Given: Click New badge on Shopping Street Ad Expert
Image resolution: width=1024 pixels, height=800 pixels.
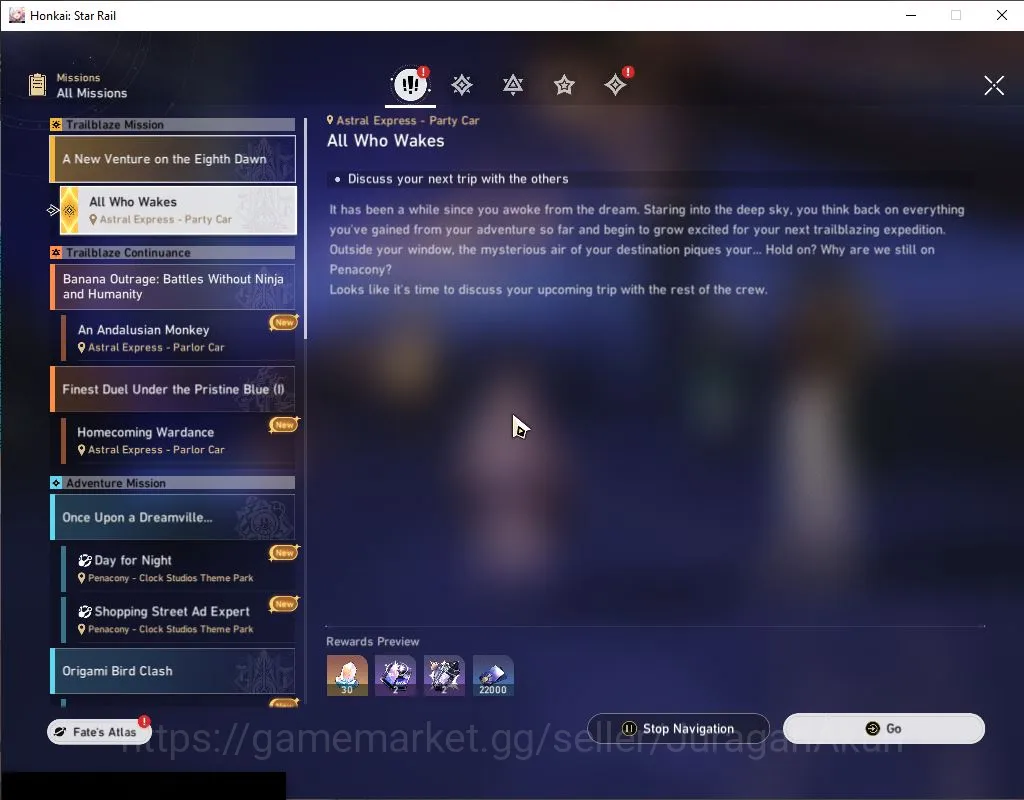Looking at the screenshot, I should point(283,604).
